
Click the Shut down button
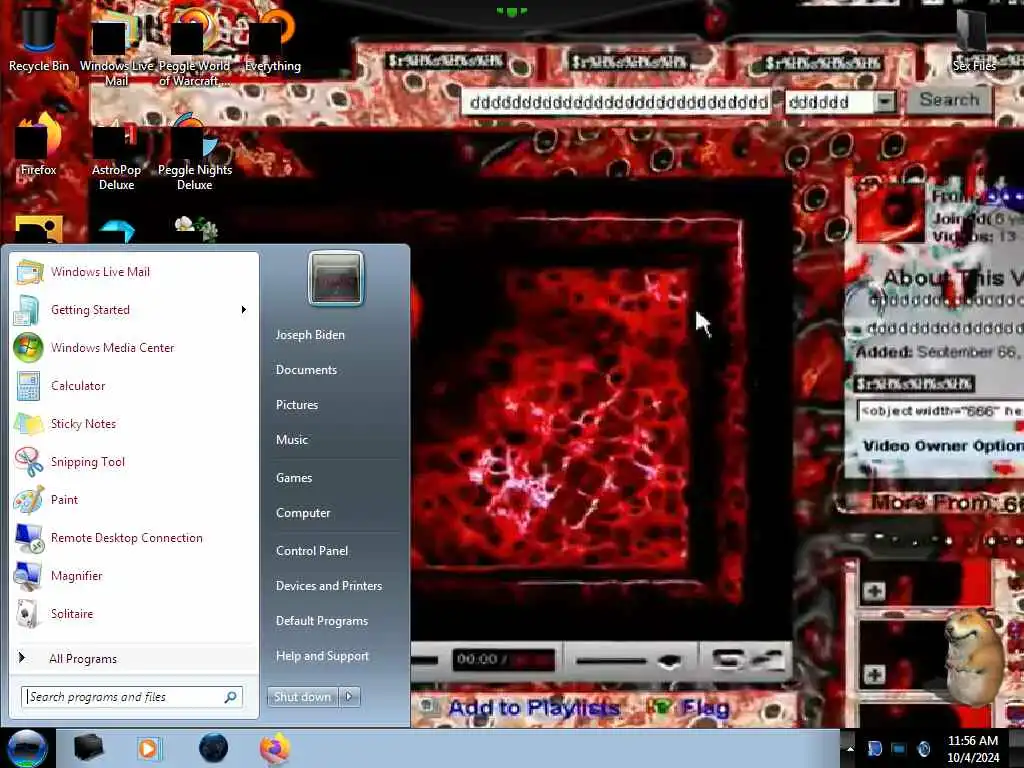(303, 697)
